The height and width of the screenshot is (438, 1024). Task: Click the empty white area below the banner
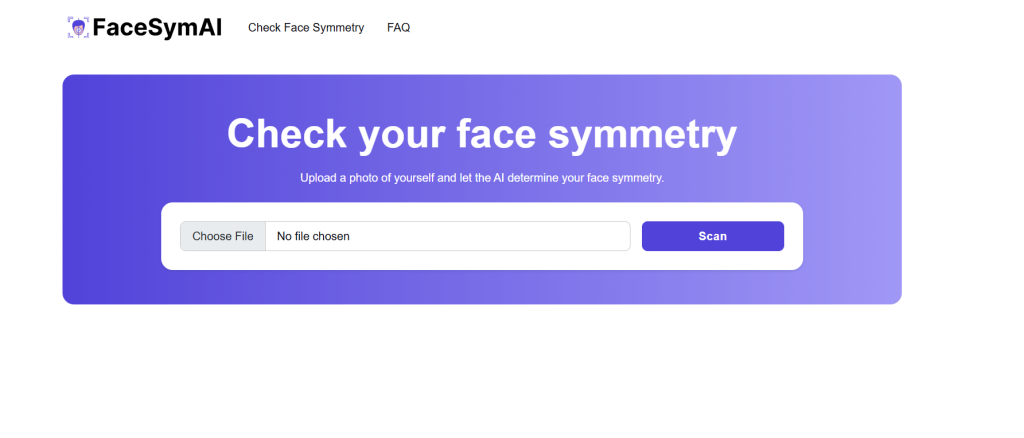[480, 370]
